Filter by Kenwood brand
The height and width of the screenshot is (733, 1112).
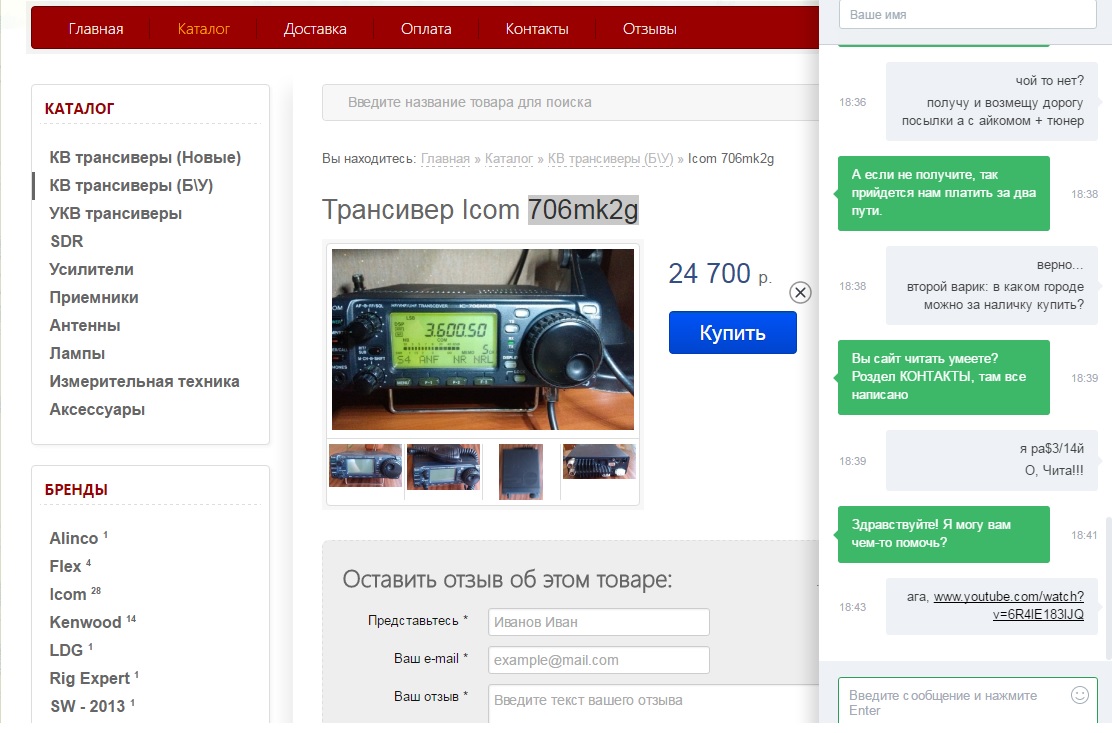(x=85, y=622)
